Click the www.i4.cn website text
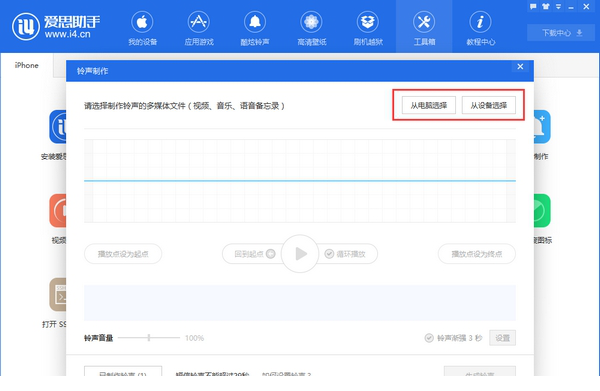The height and width of the screenshot is (391, 600). click(67, 34)
